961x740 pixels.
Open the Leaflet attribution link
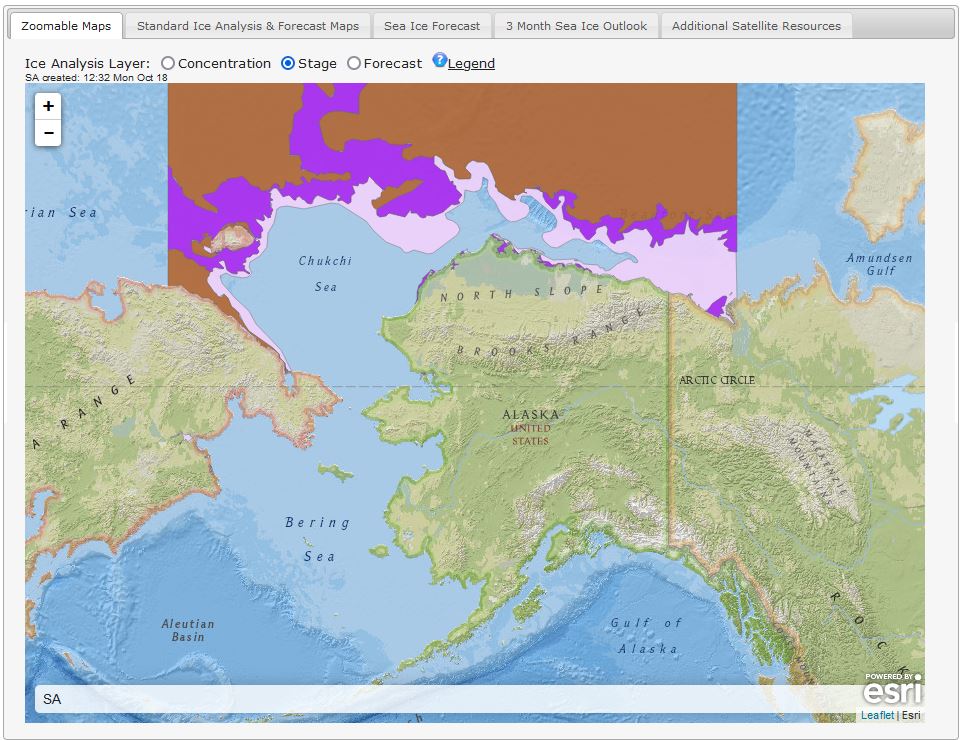[877, 716]
